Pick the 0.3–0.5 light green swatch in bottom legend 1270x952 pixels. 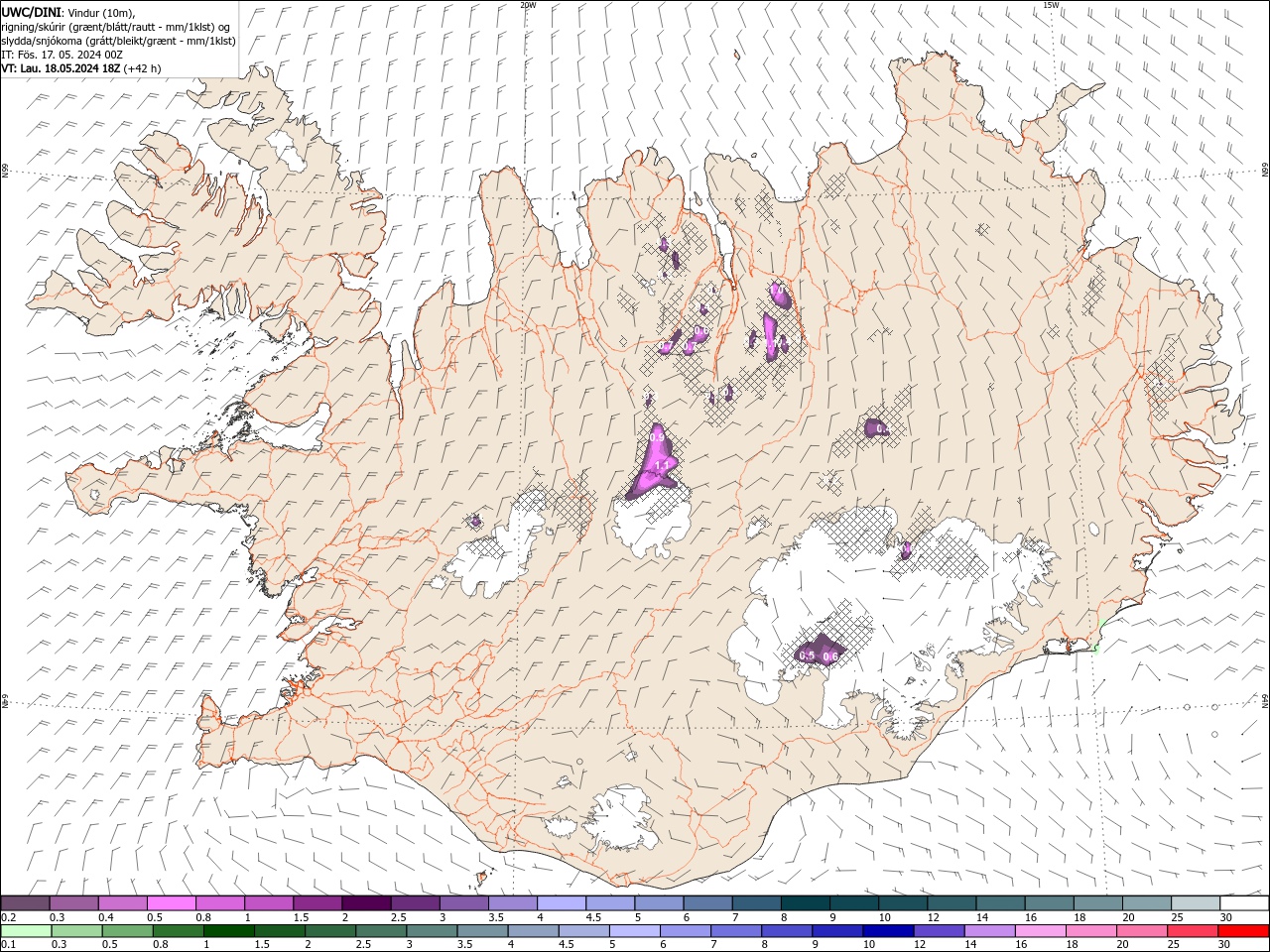(76, 931)
